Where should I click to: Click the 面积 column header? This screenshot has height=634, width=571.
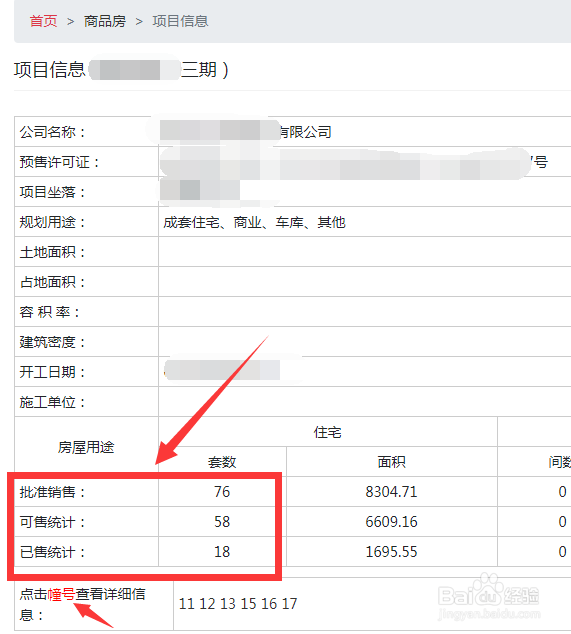click(x=391, y=462)
